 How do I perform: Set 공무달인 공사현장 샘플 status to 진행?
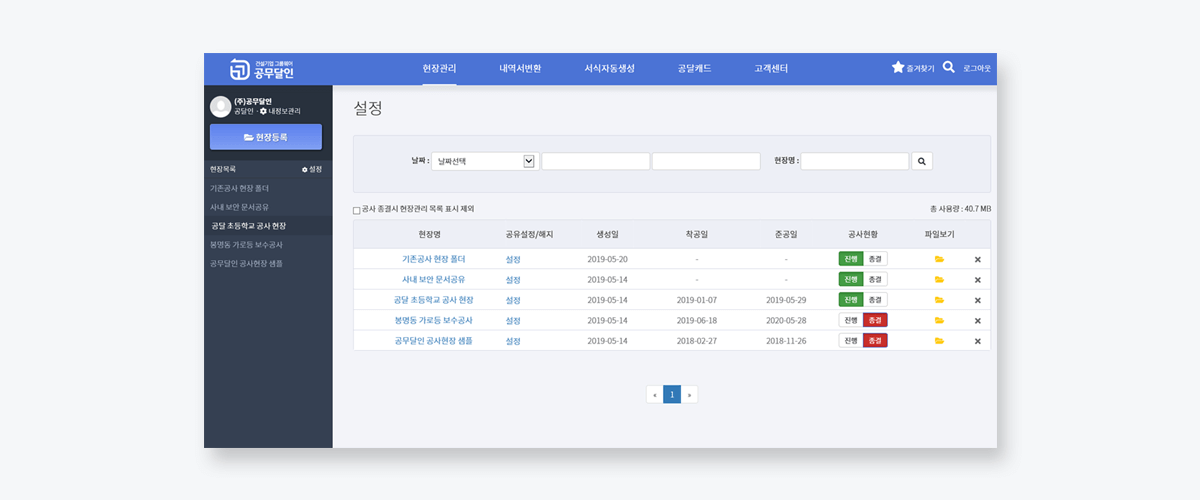pos(850,340)
